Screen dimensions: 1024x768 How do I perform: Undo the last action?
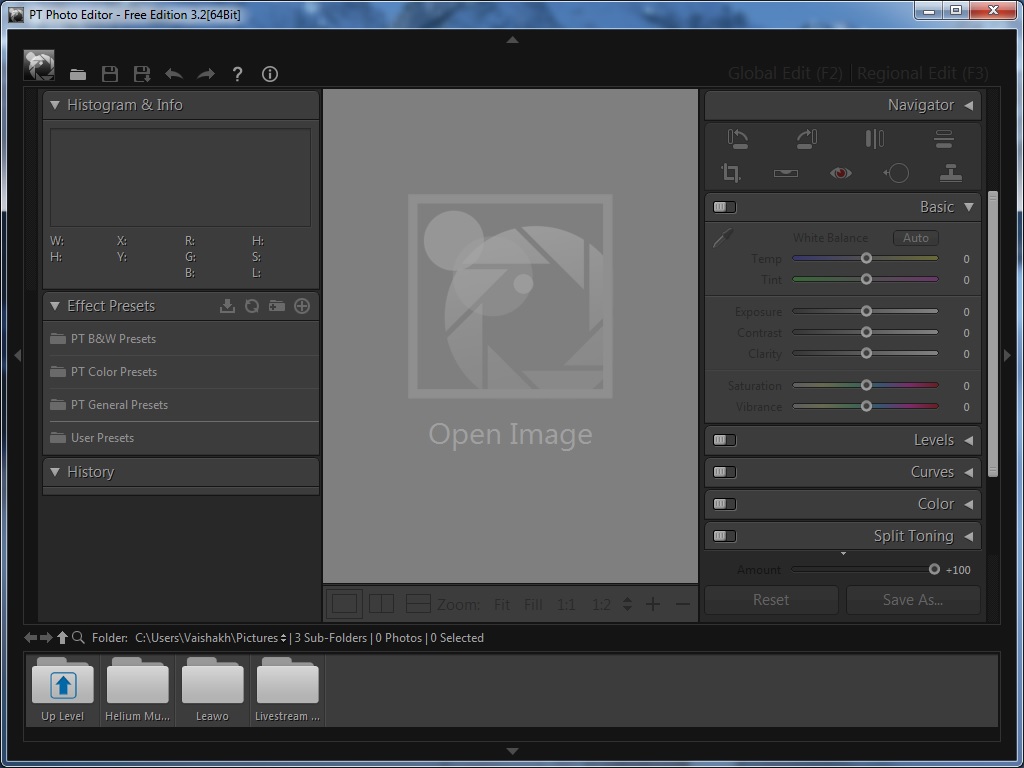pyautogui.click(x=174, y=74)
